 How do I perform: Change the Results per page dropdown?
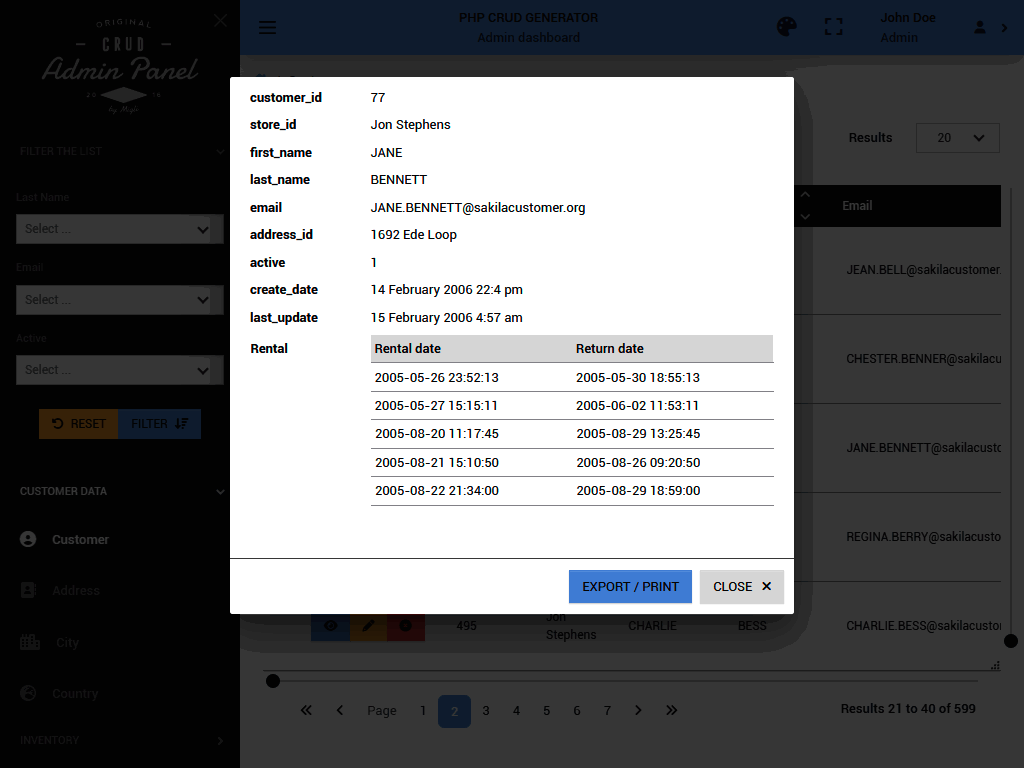click(x=957, y=137)
